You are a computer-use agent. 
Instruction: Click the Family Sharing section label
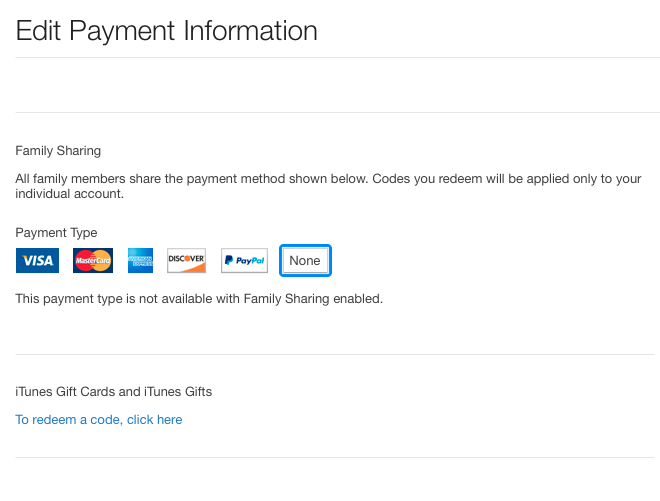click(58, 151)
